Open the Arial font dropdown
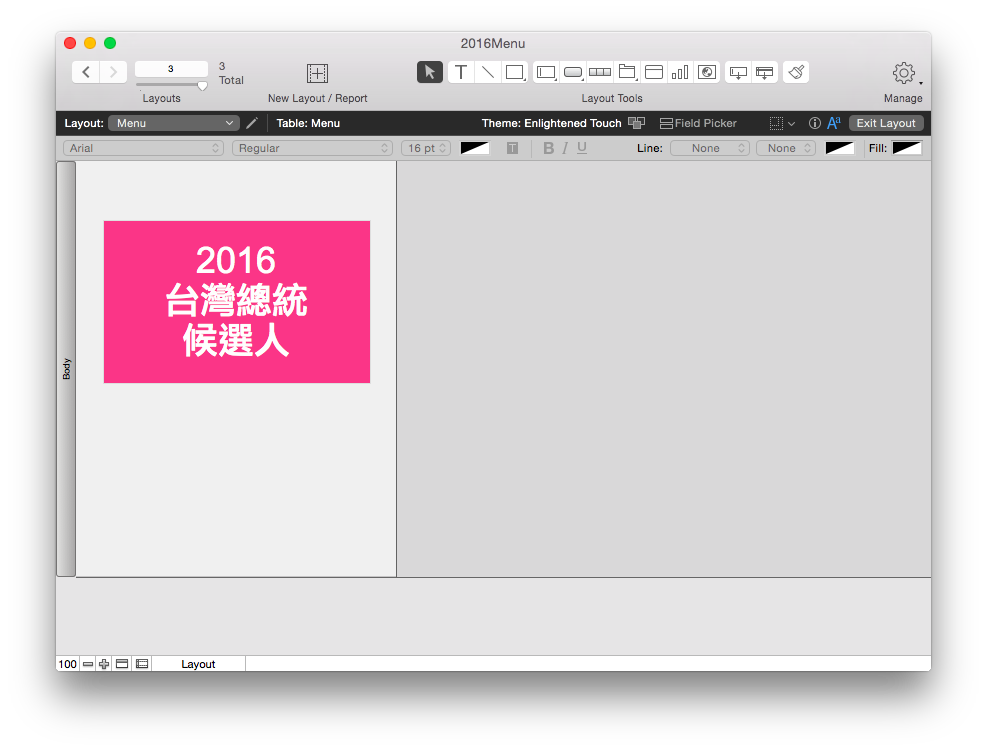The width and height of the screenshot is (987, 751). 143,147
